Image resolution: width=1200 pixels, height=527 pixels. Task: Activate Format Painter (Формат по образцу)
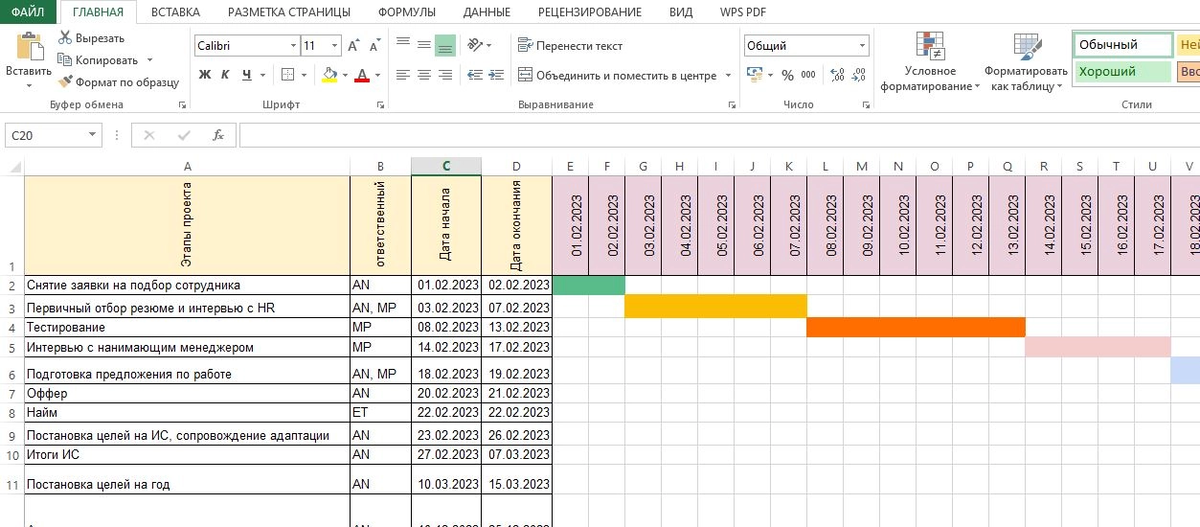click(x=118, y=82)
